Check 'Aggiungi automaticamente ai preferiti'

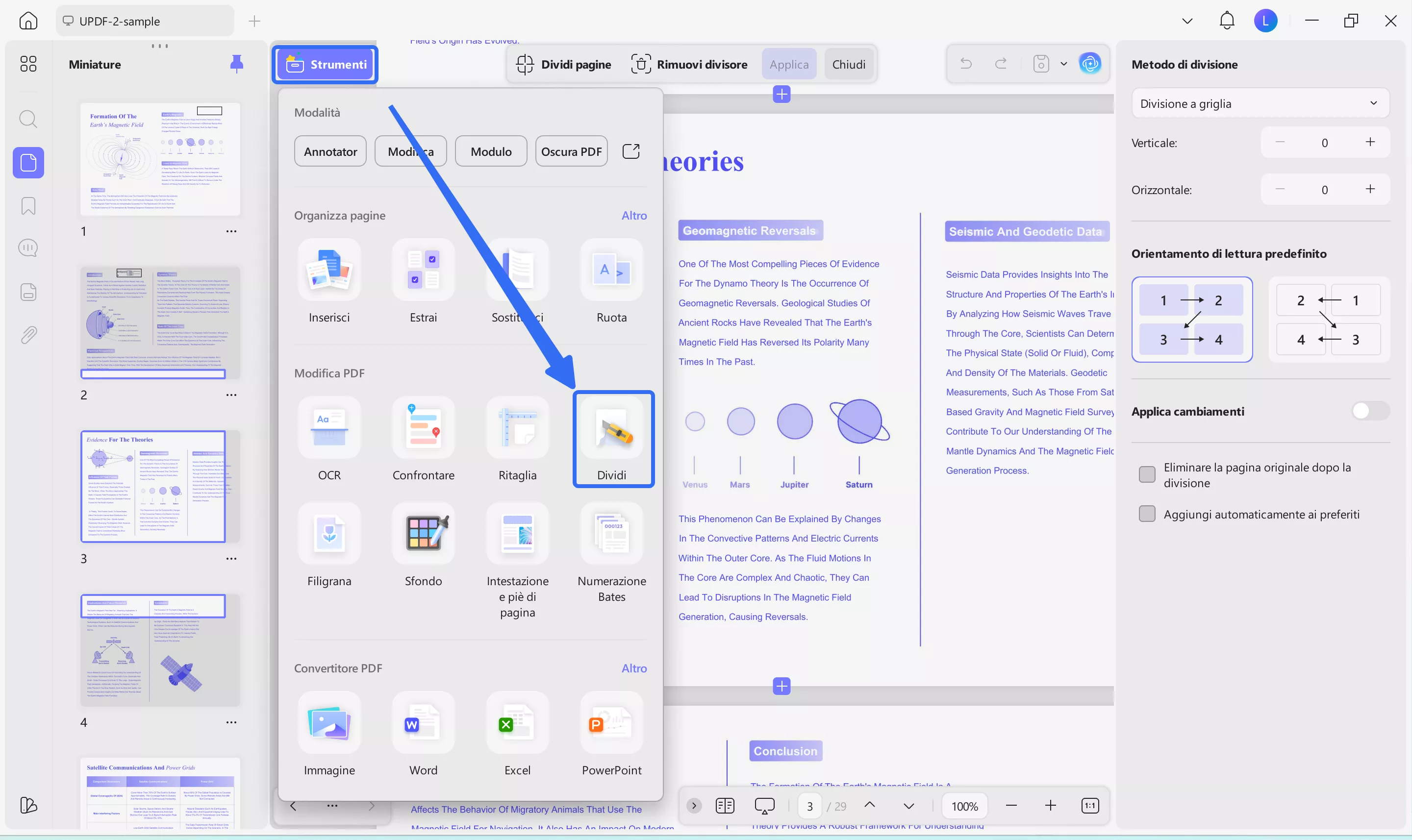1147,514
